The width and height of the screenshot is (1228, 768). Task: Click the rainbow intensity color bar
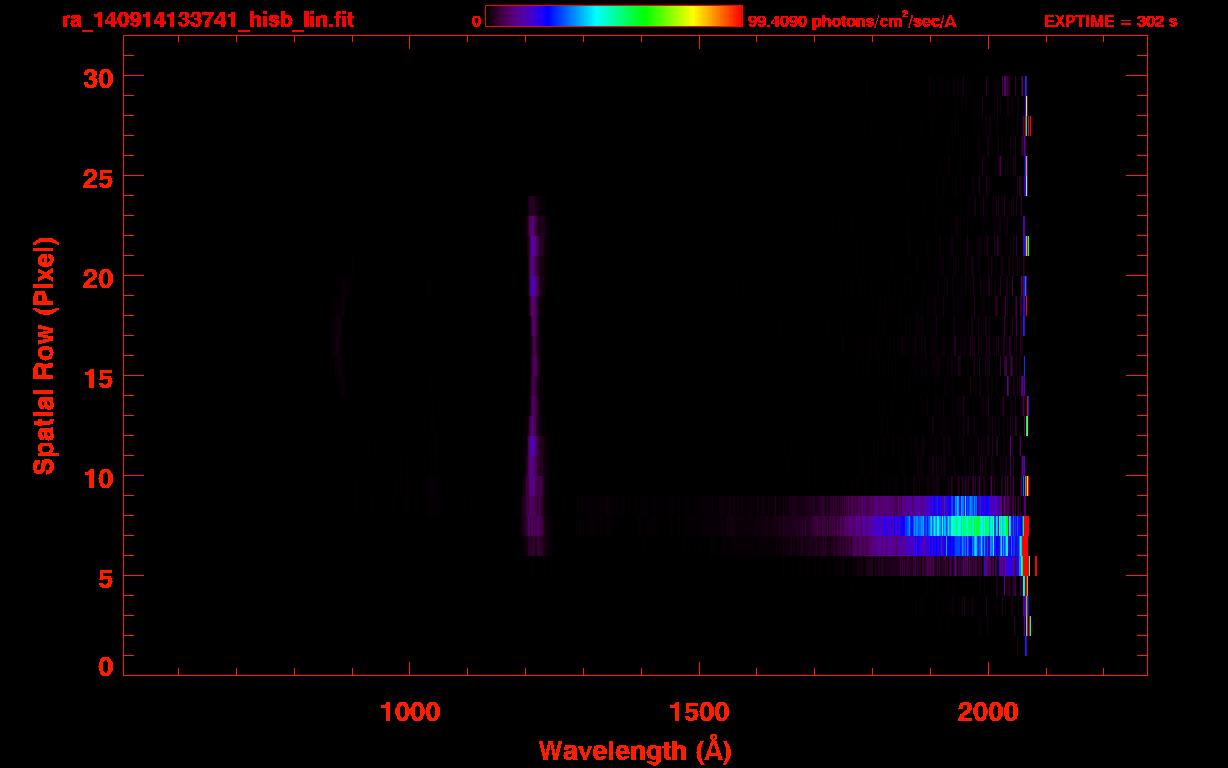[614, 17]
